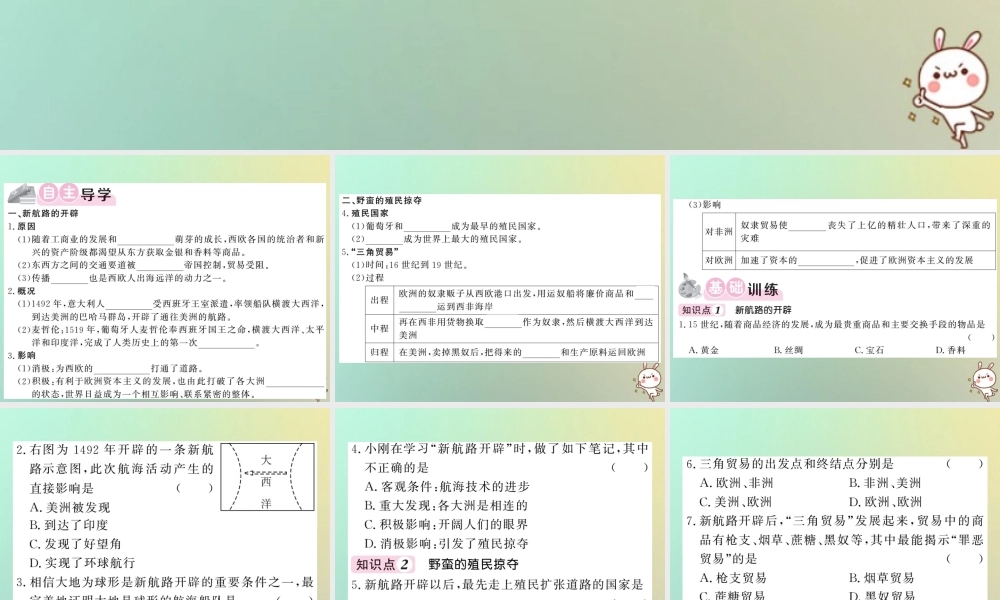The height and width of the screenshot is (600, 1000).
Task: Click the 新航路的开辟 title after 知识点 1
Action: click(x=763, y=310)
